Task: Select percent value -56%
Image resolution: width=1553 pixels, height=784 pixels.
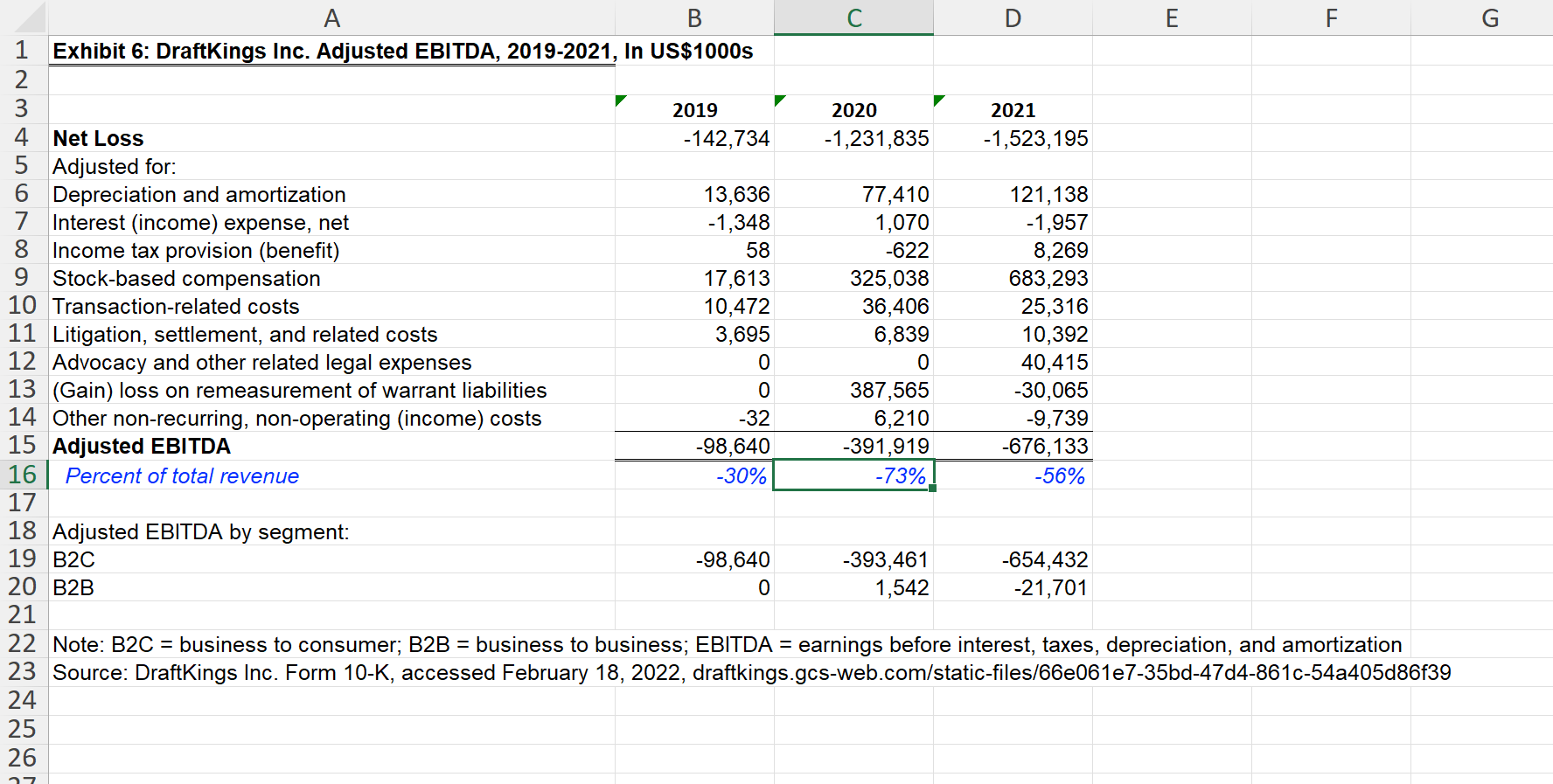Action: pyautogui.click(x=1013, y=475)
